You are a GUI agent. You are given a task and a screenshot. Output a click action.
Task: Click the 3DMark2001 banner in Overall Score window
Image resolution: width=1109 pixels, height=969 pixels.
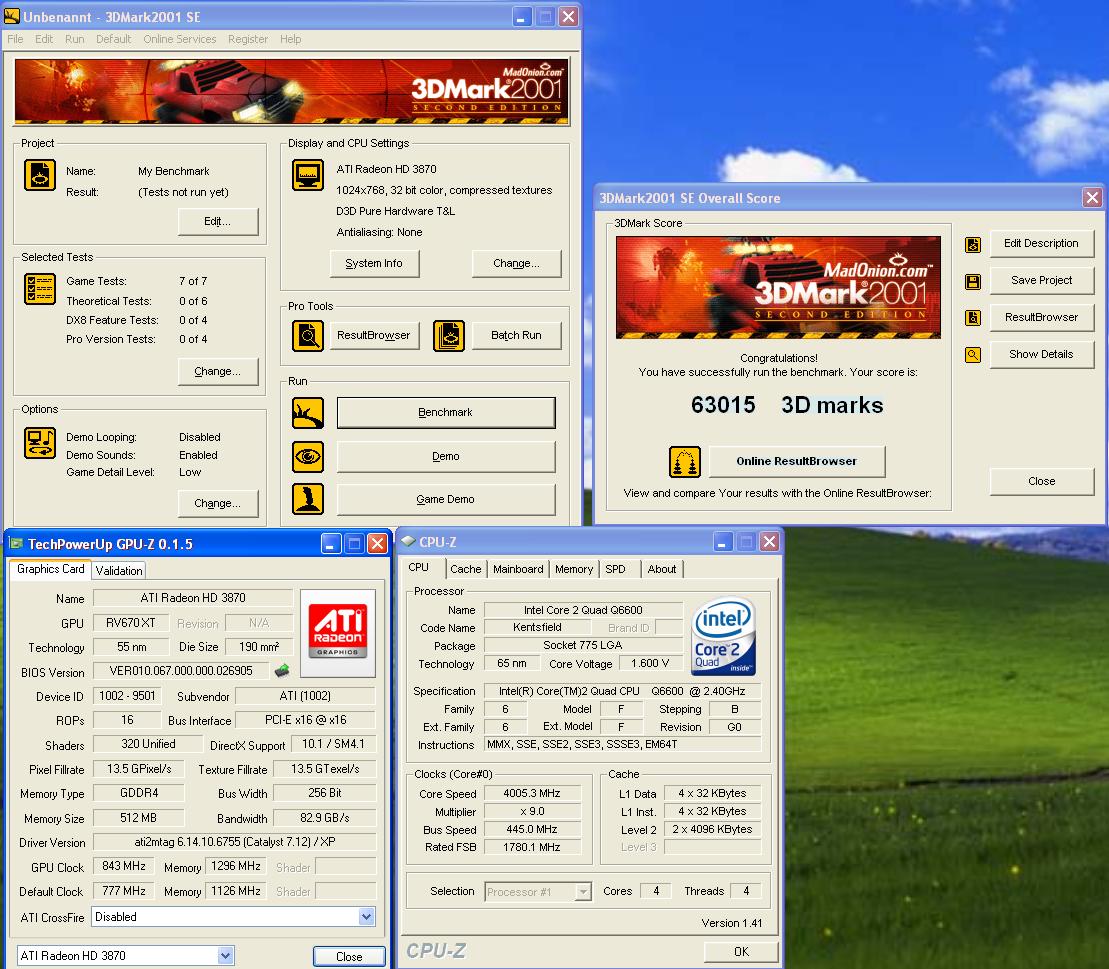click(778, 287)
